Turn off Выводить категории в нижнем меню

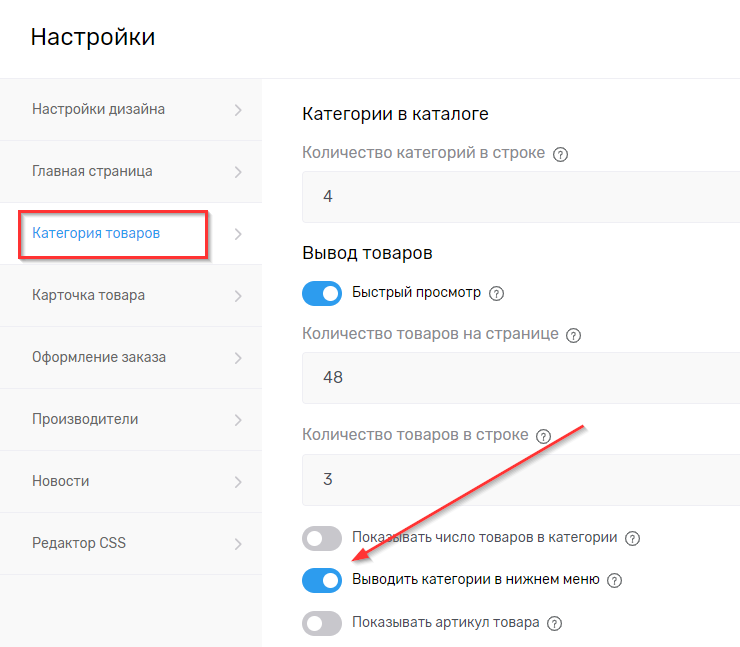(x=322, y=580)
